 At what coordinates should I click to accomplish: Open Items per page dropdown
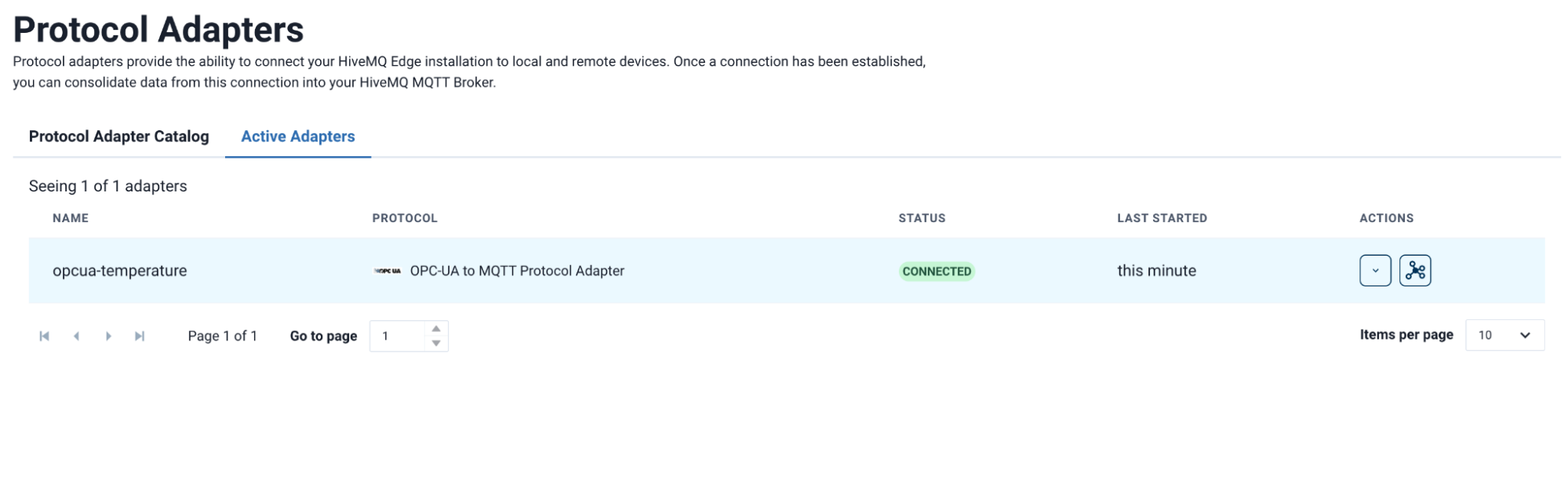pyautogui.click(x=1504, y=335)
